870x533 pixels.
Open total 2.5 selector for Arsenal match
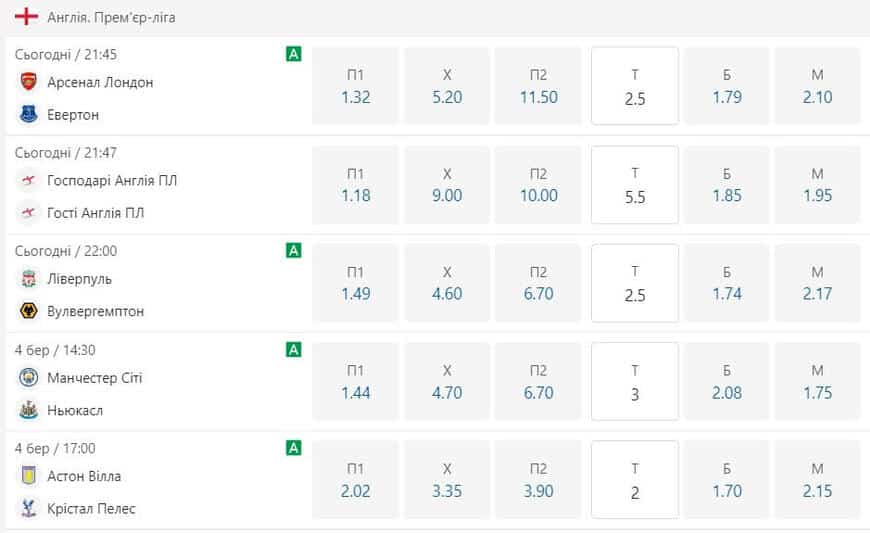[x=635, y=86]
